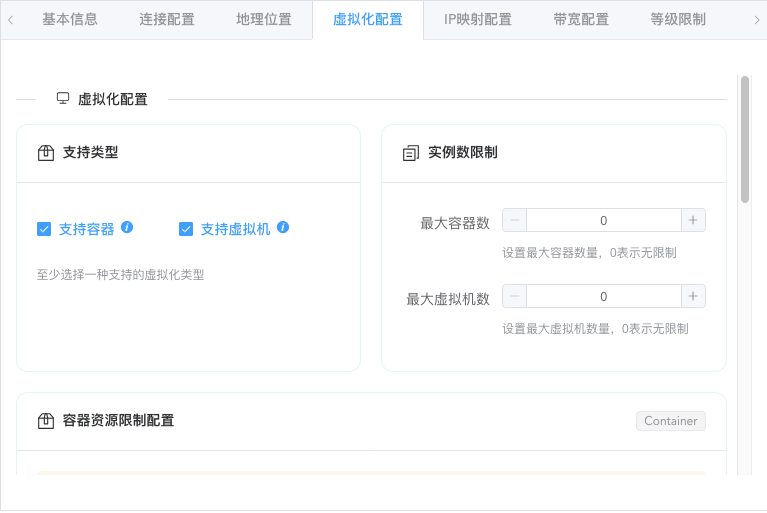Click the 支持类型 box icon
The width and height of the screenshot is (767, 513).
click(x=45, y=153)
